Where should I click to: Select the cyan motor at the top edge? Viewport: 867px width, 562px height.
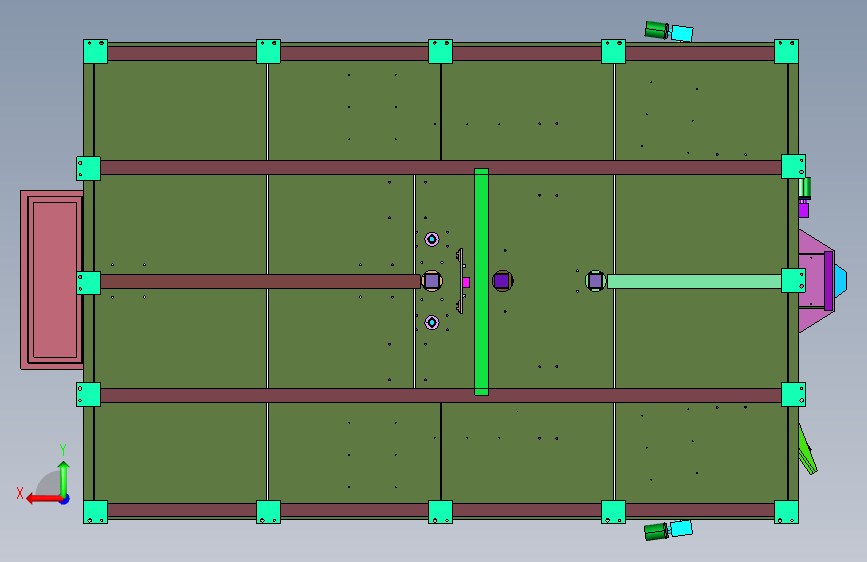click(x=682, y=33)
